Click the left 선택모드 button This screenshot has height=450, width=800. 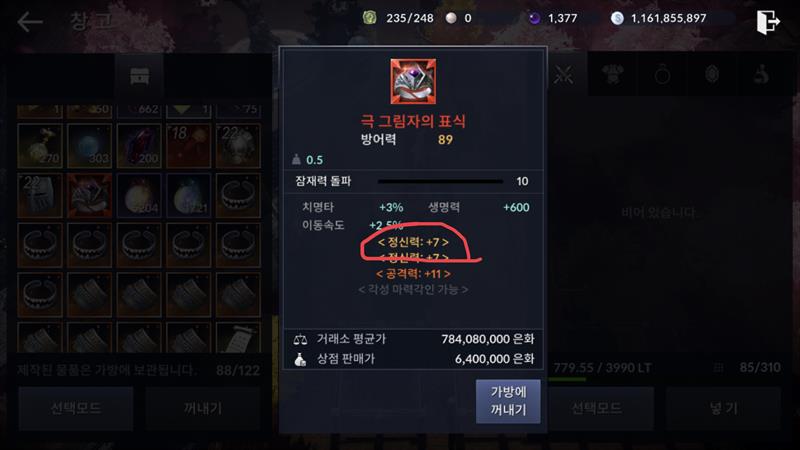tap(76, 408)
